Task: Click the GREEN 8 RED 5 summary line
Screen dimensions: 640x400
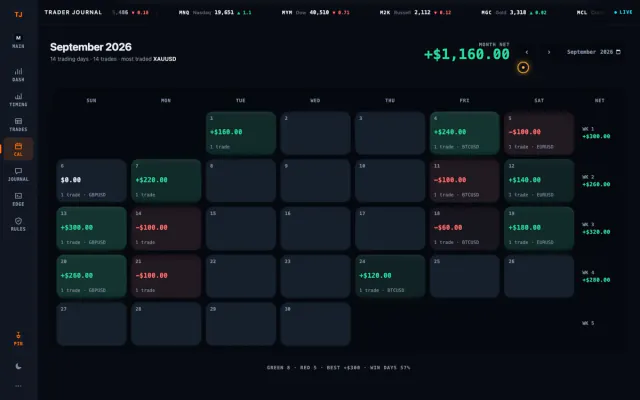Action: point(338,368)
